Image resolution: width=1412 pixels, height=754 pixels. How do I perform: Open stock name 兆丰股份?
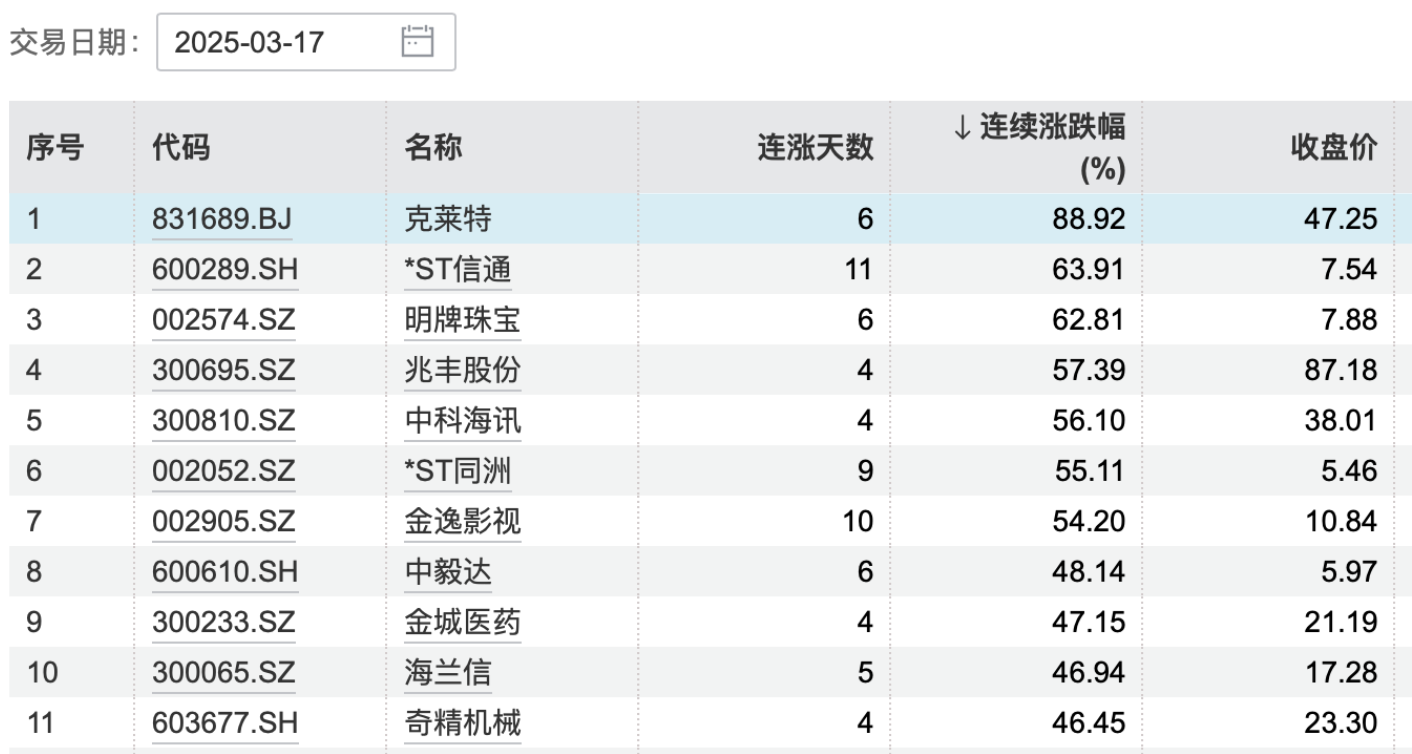tap(462, 370)
